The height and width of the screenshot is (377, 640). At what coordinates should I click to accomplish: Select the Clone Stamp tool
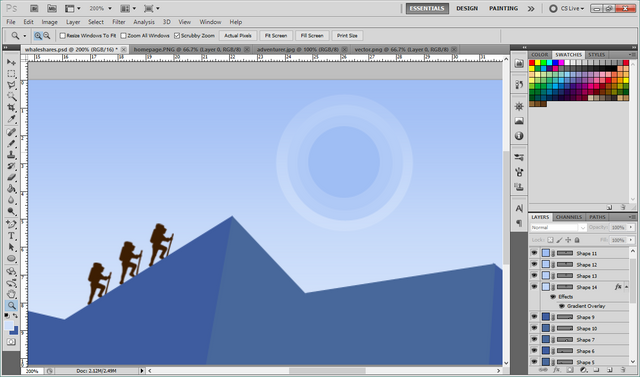point(11,155)
